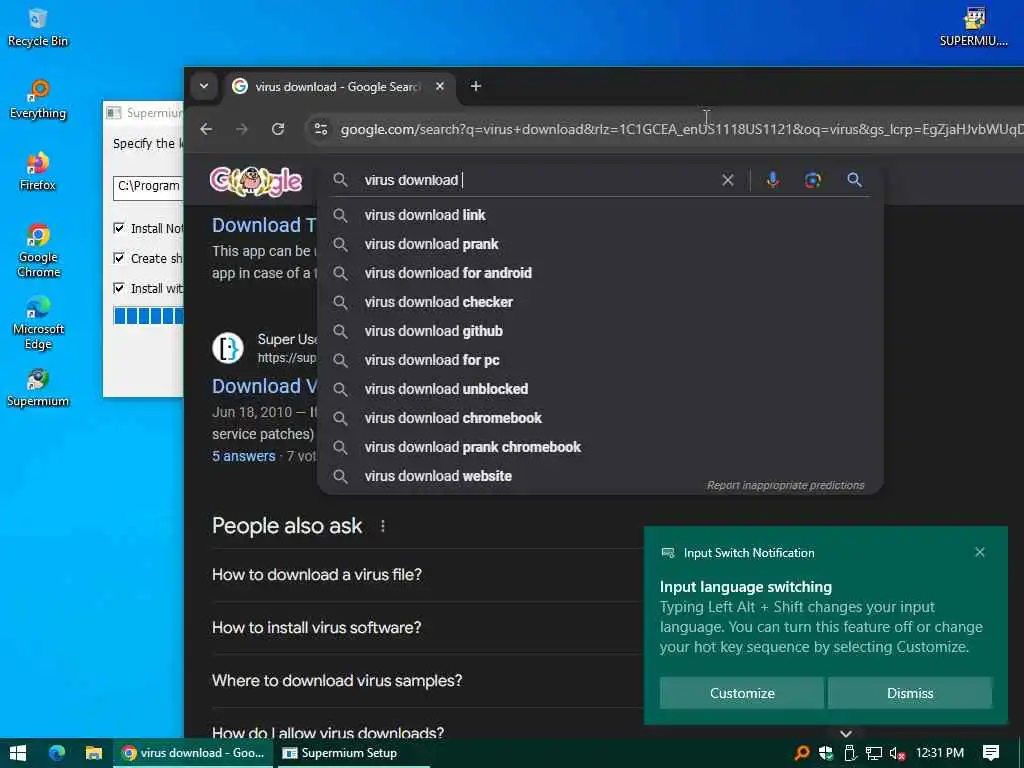Screen dimensions: 1024x768
Task: Expand How to install virus software?
Action: click(x=317, y=628)
